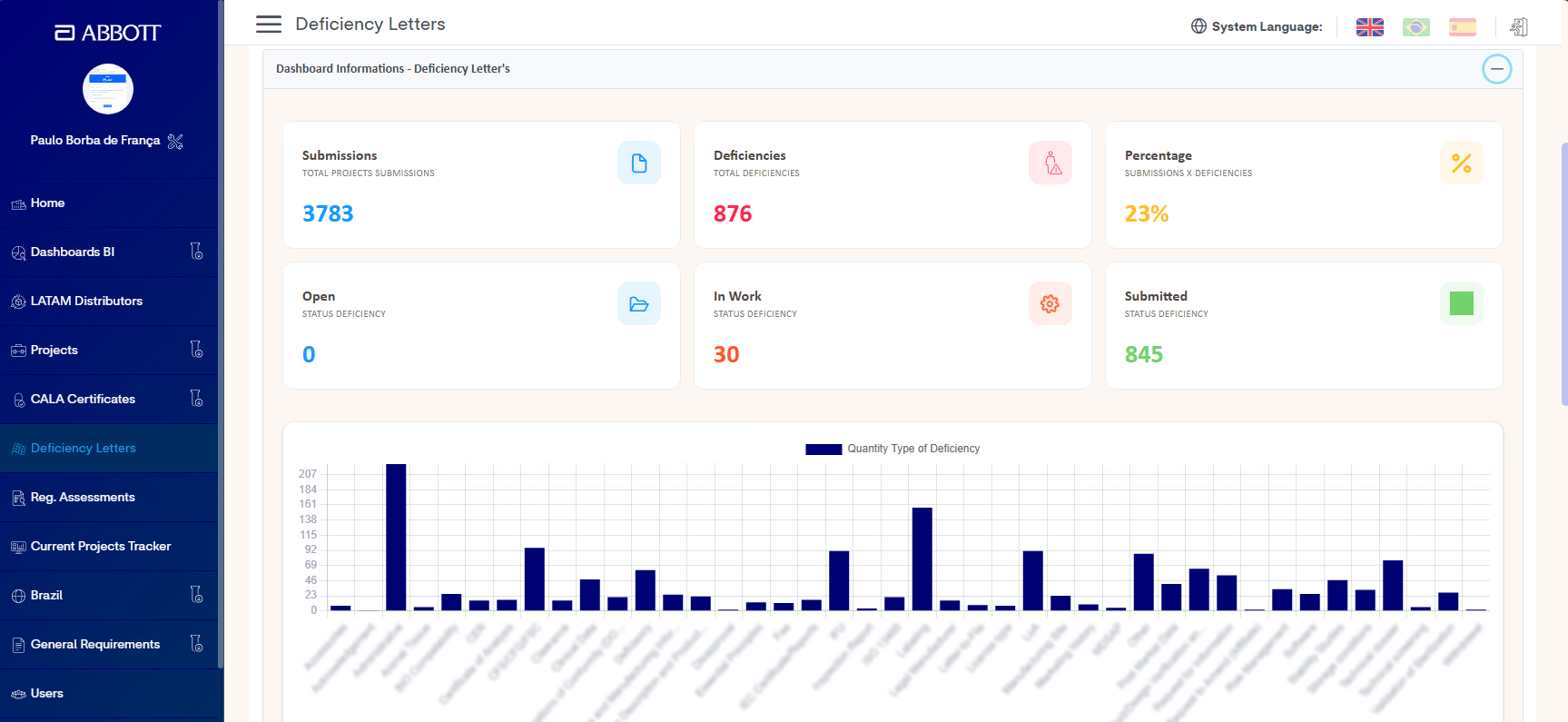Expand the Dashboards BI submenu

click(196, 252)
